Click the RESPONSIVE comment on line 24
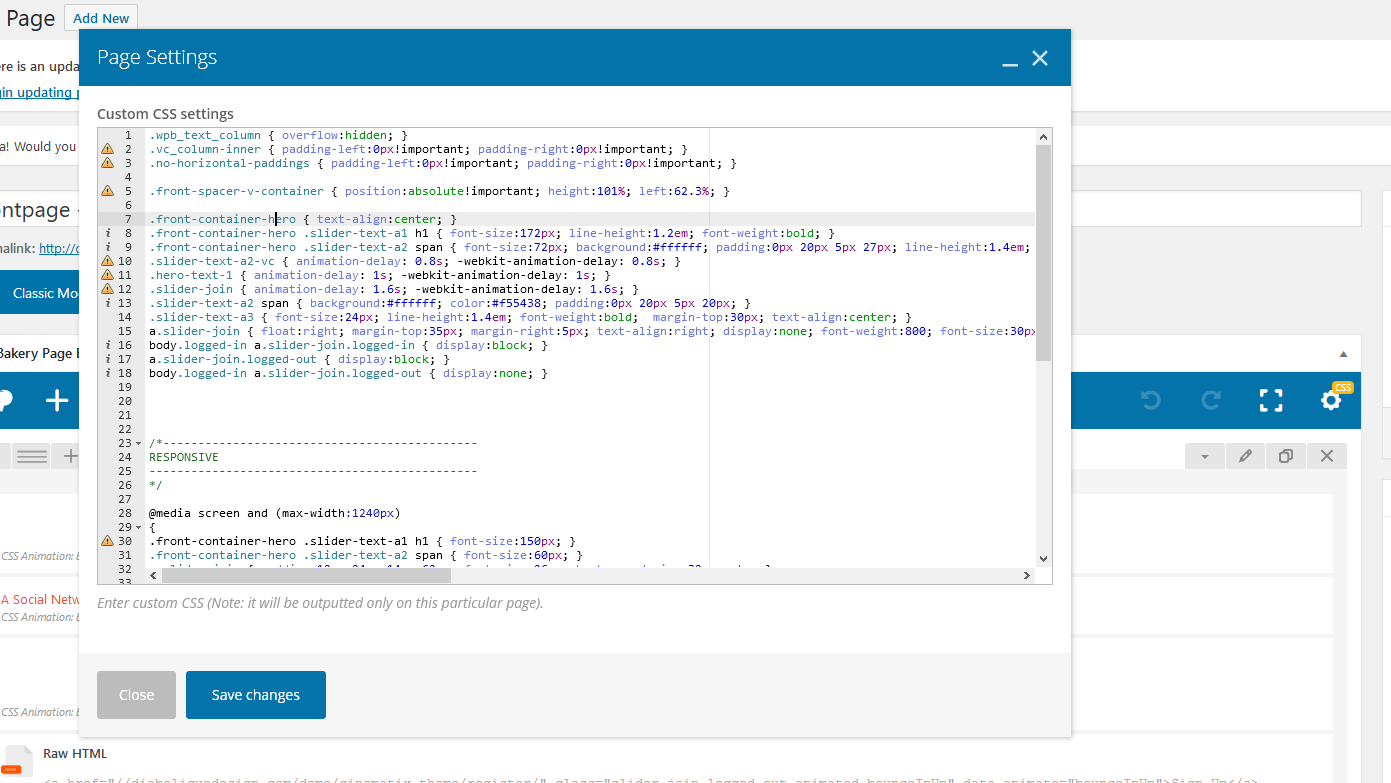Screen dimensions: 1391x783 point(184,457)
